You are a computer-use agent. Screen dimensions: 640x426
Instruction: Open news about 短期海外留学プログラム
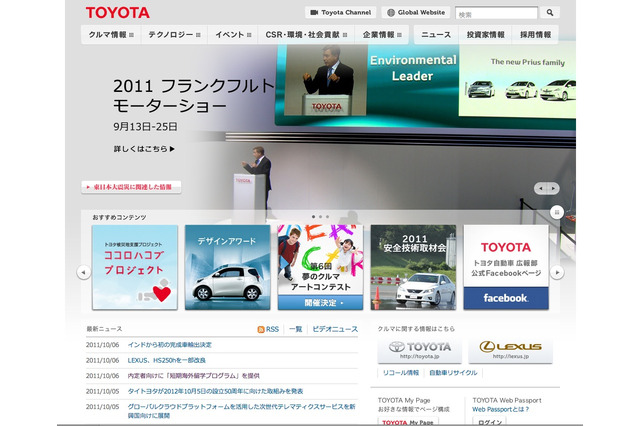tap(193, 376)
